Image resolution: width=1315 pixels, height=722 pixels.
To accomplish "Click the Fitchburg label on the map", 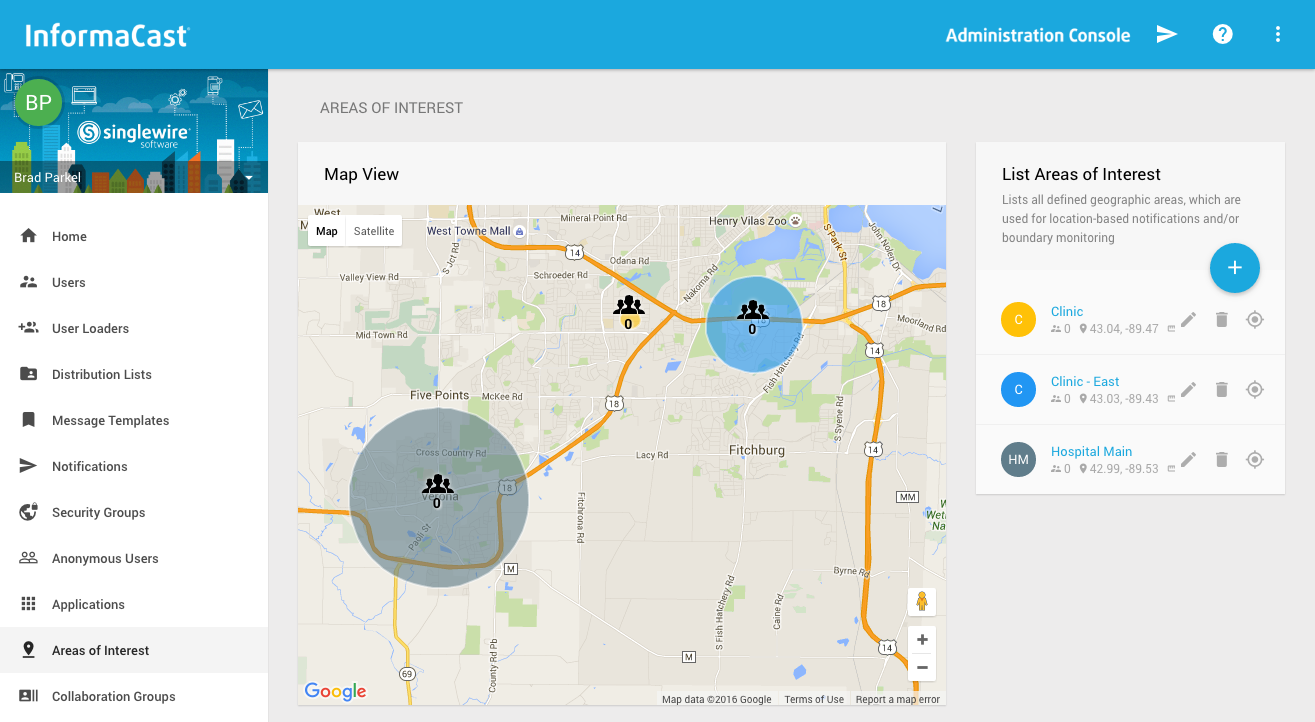I will click(757, 450).
